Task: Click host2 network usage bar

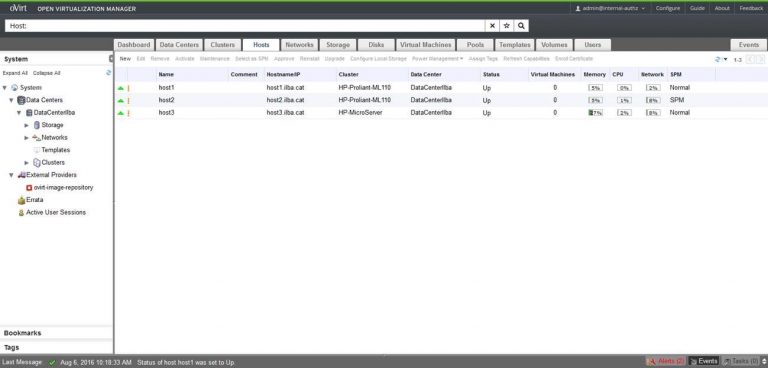Action: [653, 100]
